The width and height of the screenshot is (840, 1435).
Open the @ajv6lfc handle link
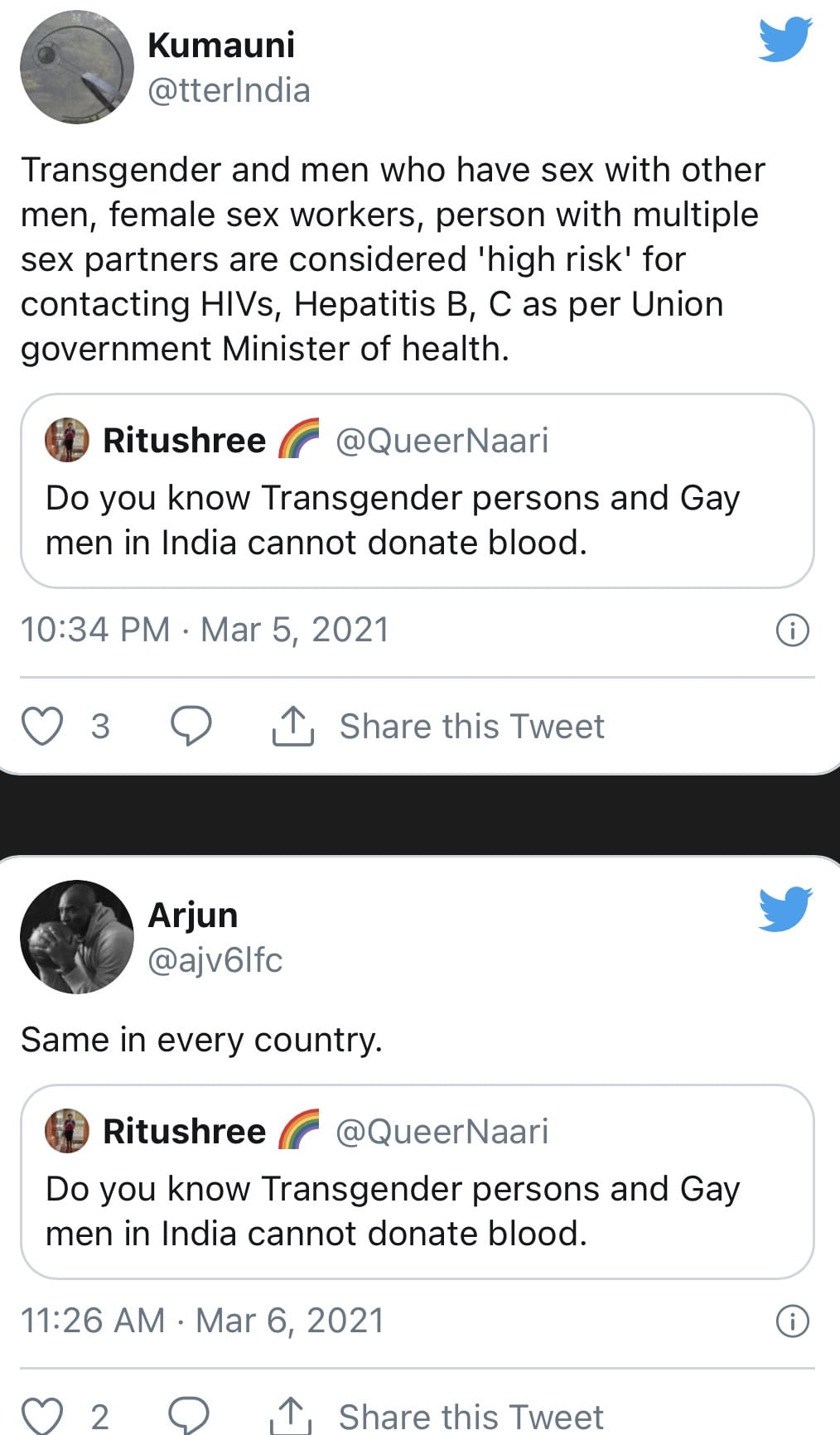tap(215, 960)
